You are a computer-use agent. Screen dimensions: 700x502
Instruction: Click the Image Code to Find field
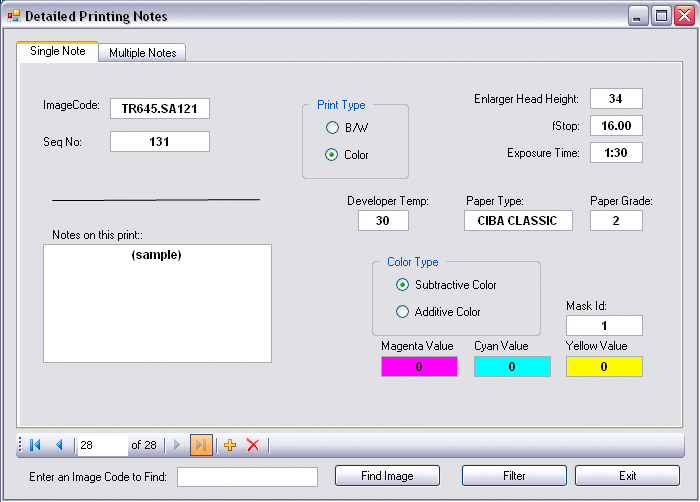click(x=247, y=477)
